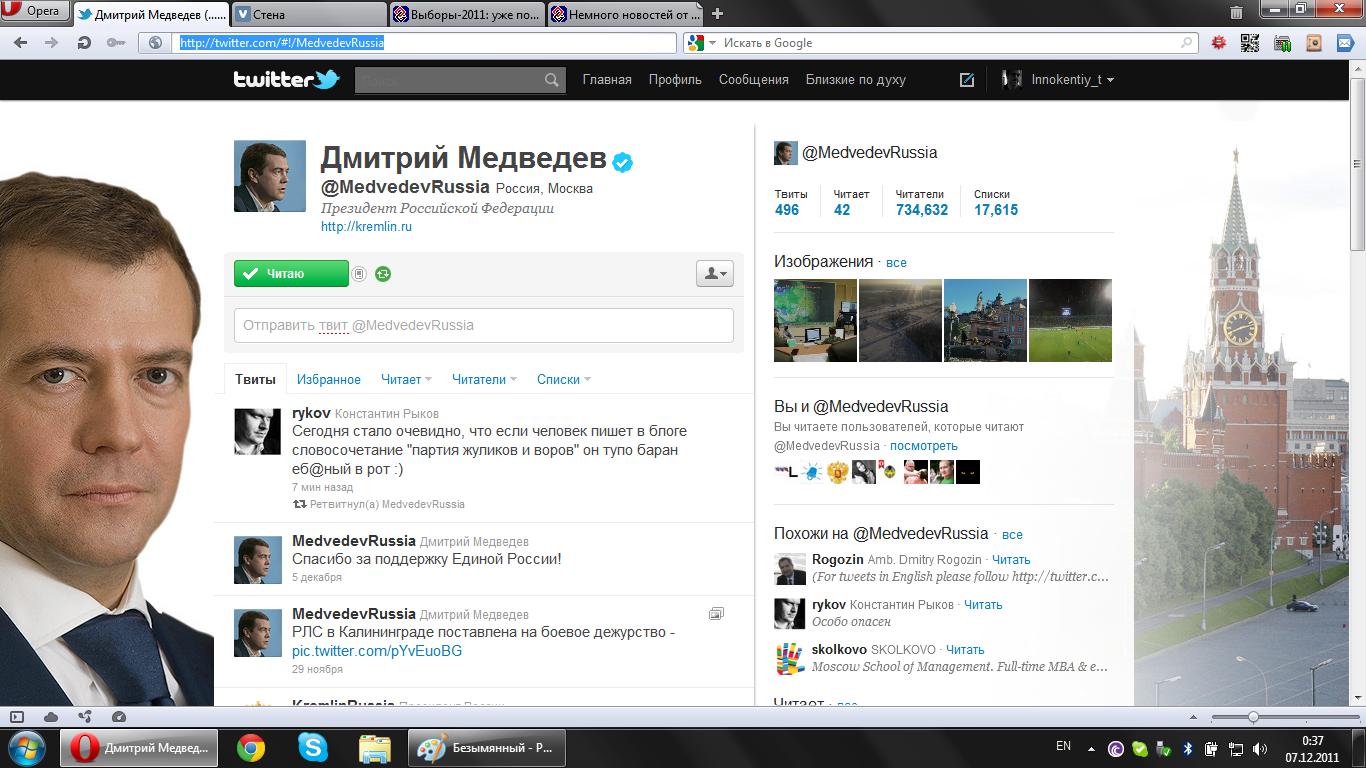This screenshot has width=1366, height=768.
Task: Click the brown safe extension icon
Action: point(1314,43)
